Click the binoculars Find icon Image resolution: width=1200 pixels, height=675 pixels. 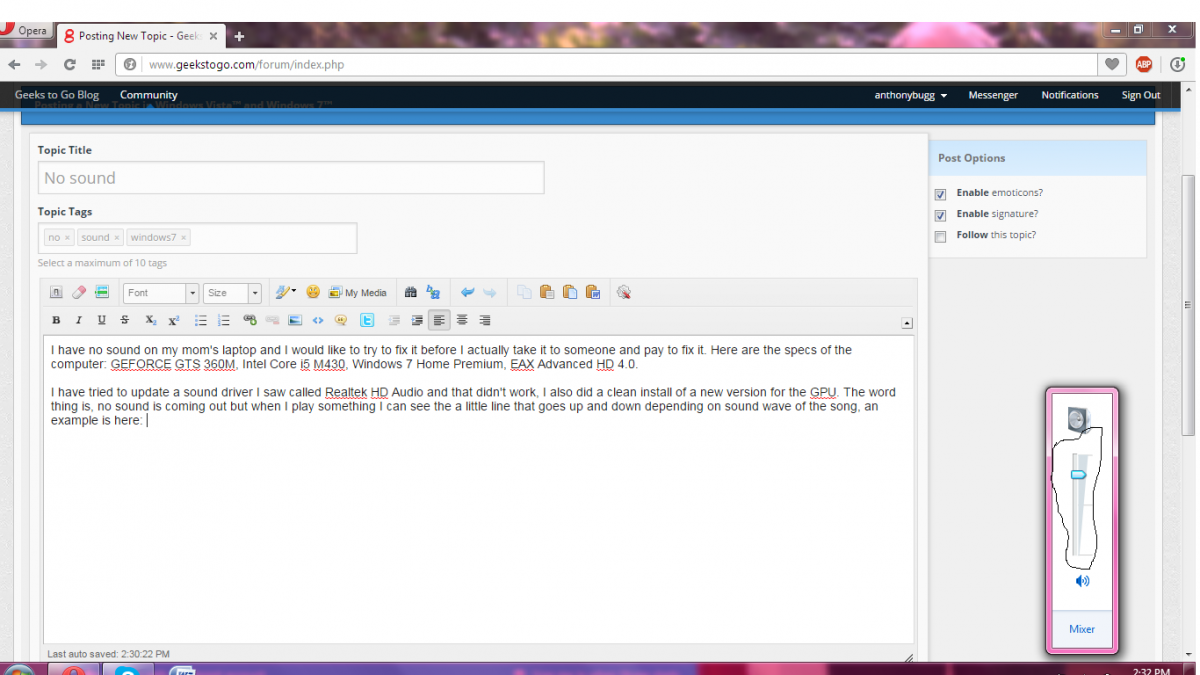click(410, 293)
